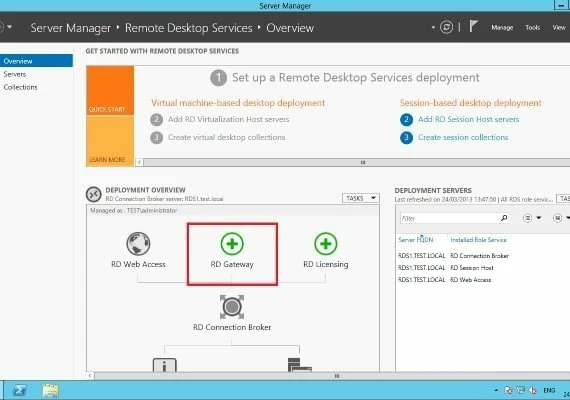Open the Manage menu
570x400 pixels.
coord(502,27)
